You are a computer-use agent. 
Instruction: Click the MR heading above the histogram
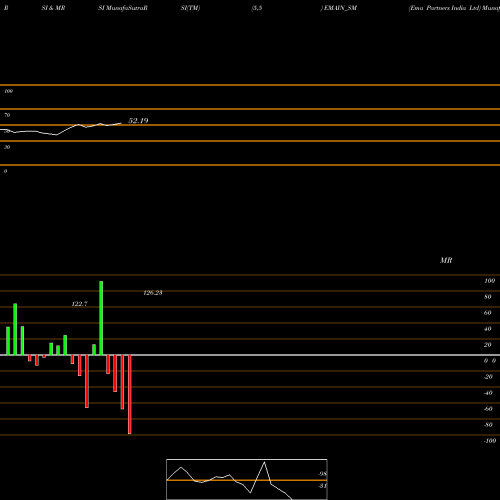446,260
